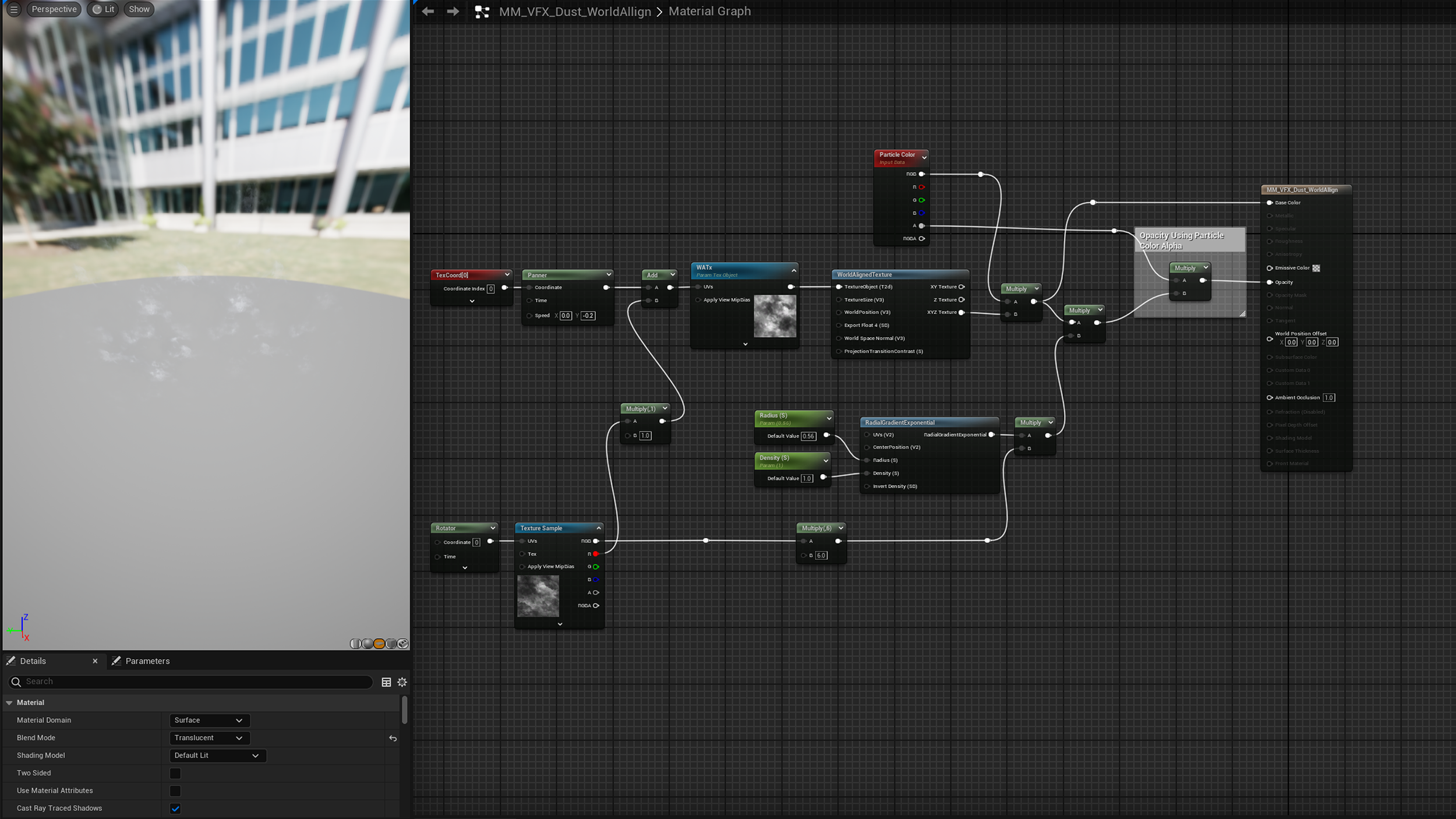This screenshot has height=819, width=1456.
Task: Collapse the WATx node preview
Action: 794,271
